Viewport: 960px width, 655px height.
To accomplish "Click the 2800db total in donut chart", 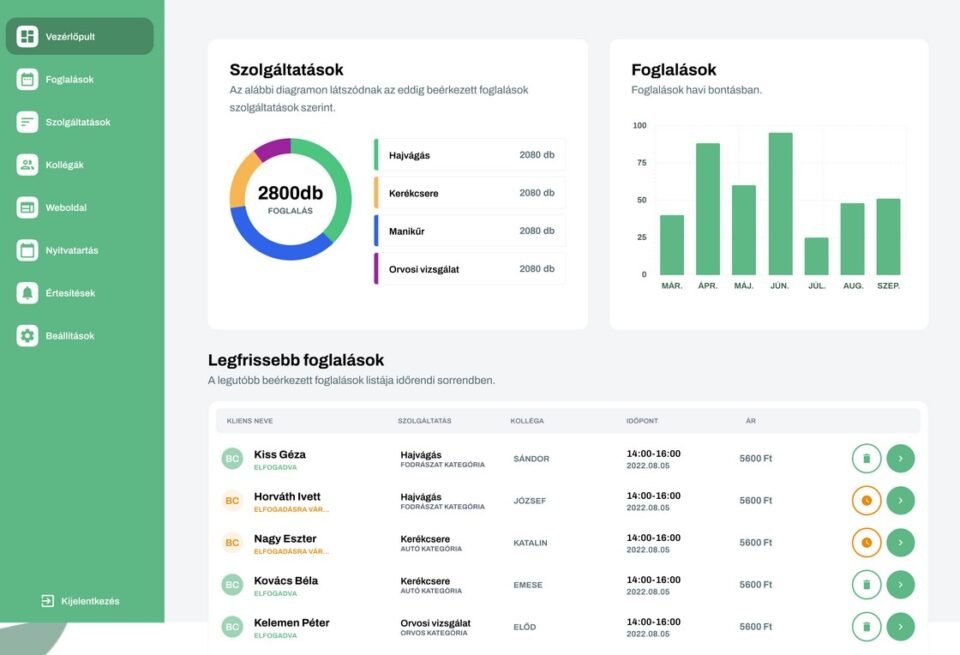I will pos(290,193).
